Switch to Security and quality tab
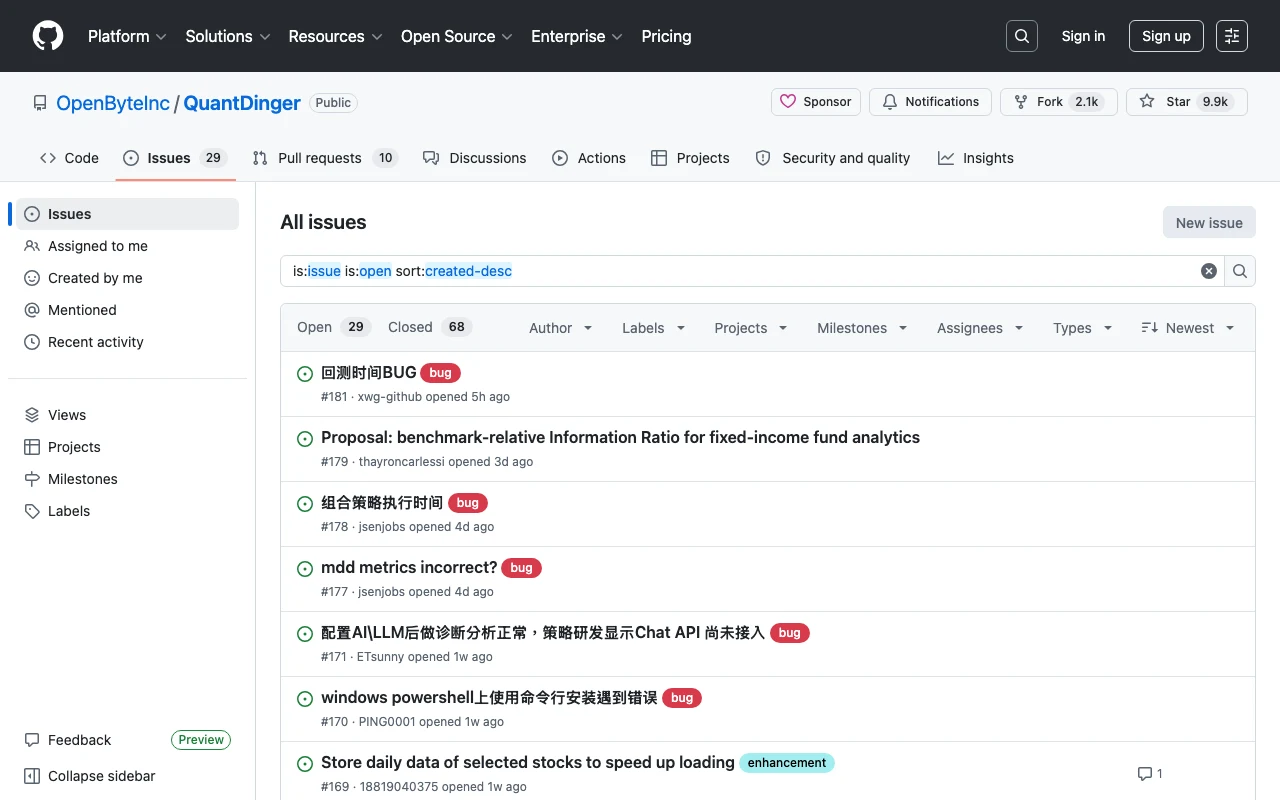 833,158
